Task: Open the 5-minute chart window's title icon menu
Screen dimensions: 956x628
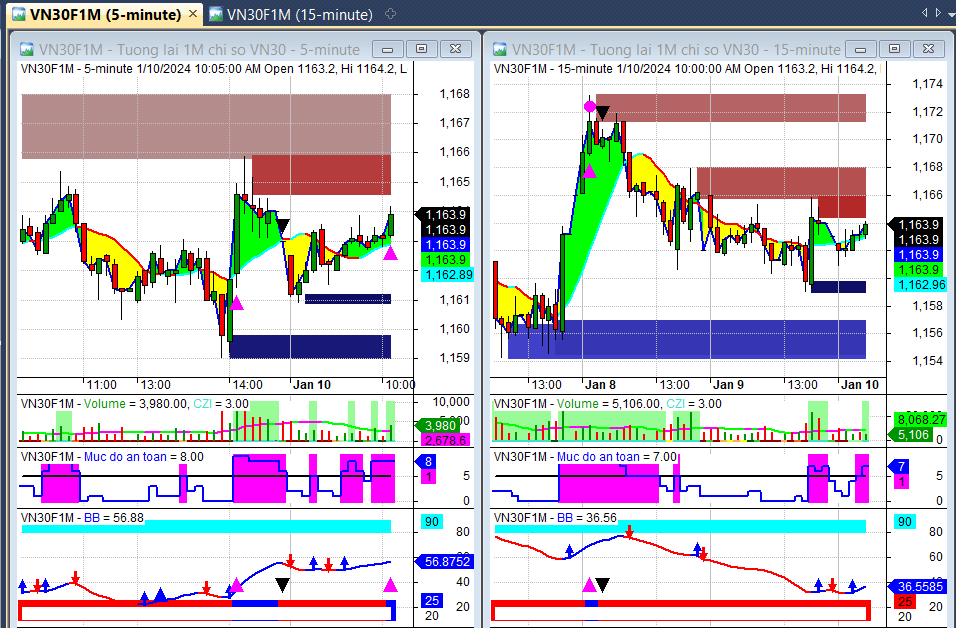Action: point(27,49)
